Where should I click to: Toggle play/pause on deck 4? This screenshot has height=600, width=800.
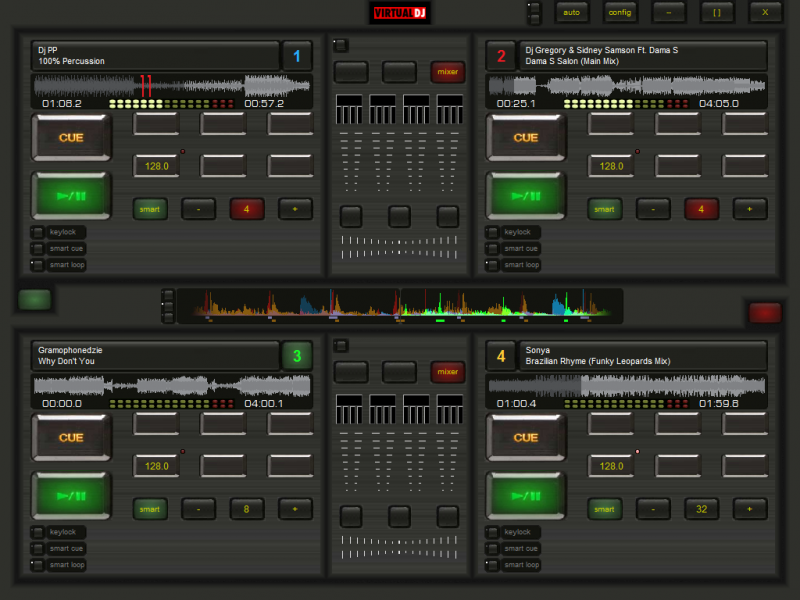coord(526,495)
